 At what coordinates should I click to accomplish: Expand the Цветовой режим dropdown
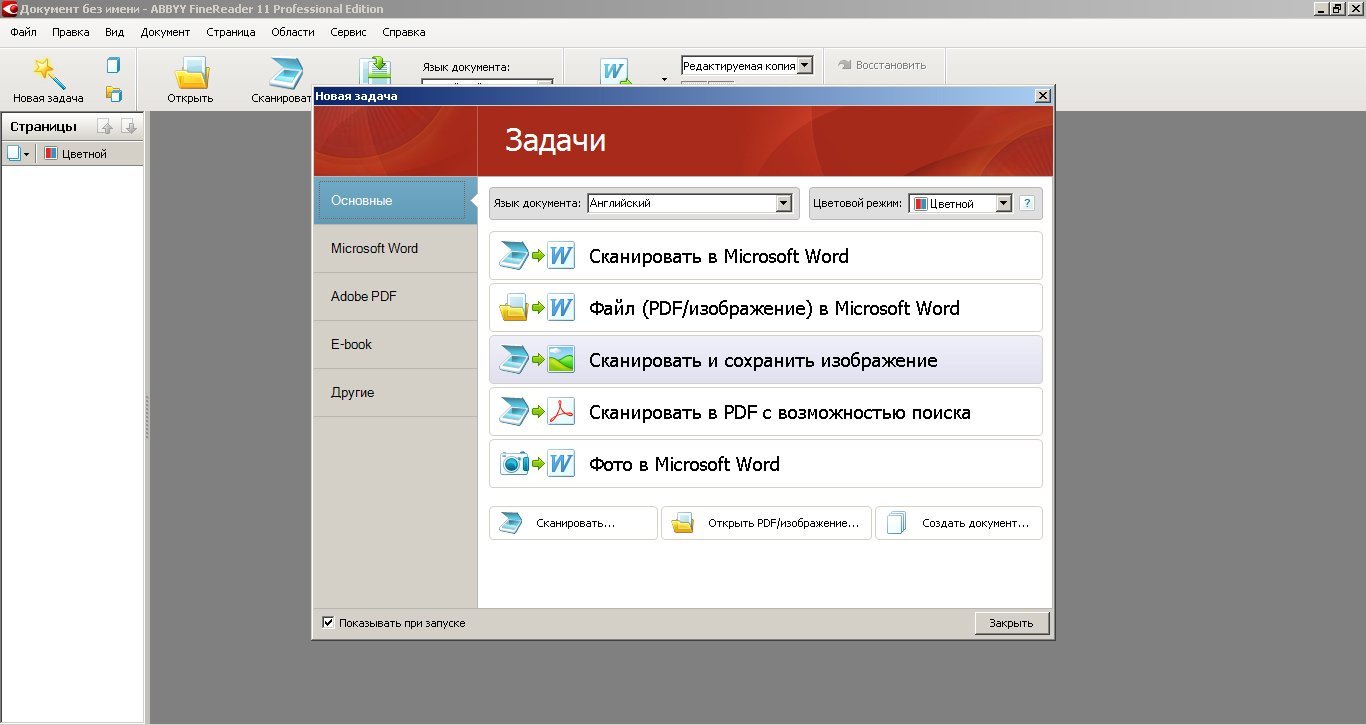[1004, 203]
